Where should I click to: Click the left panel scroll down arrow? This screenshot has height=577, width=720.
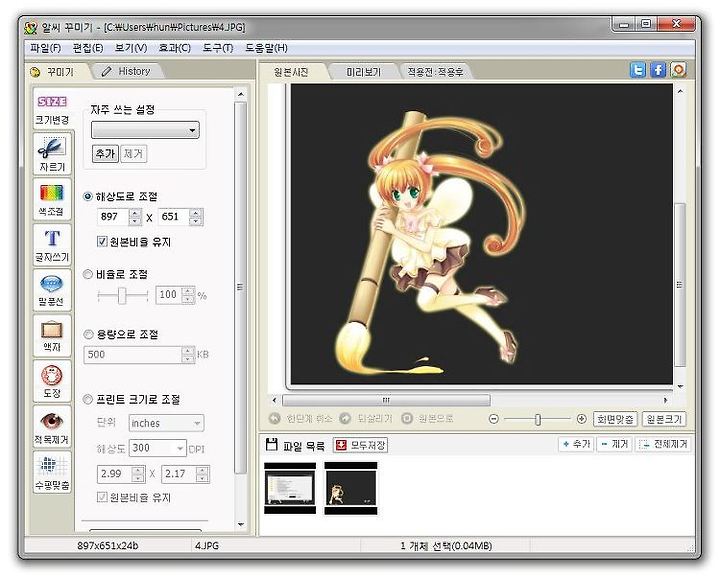pyautogui.click(x=241, y=524)
